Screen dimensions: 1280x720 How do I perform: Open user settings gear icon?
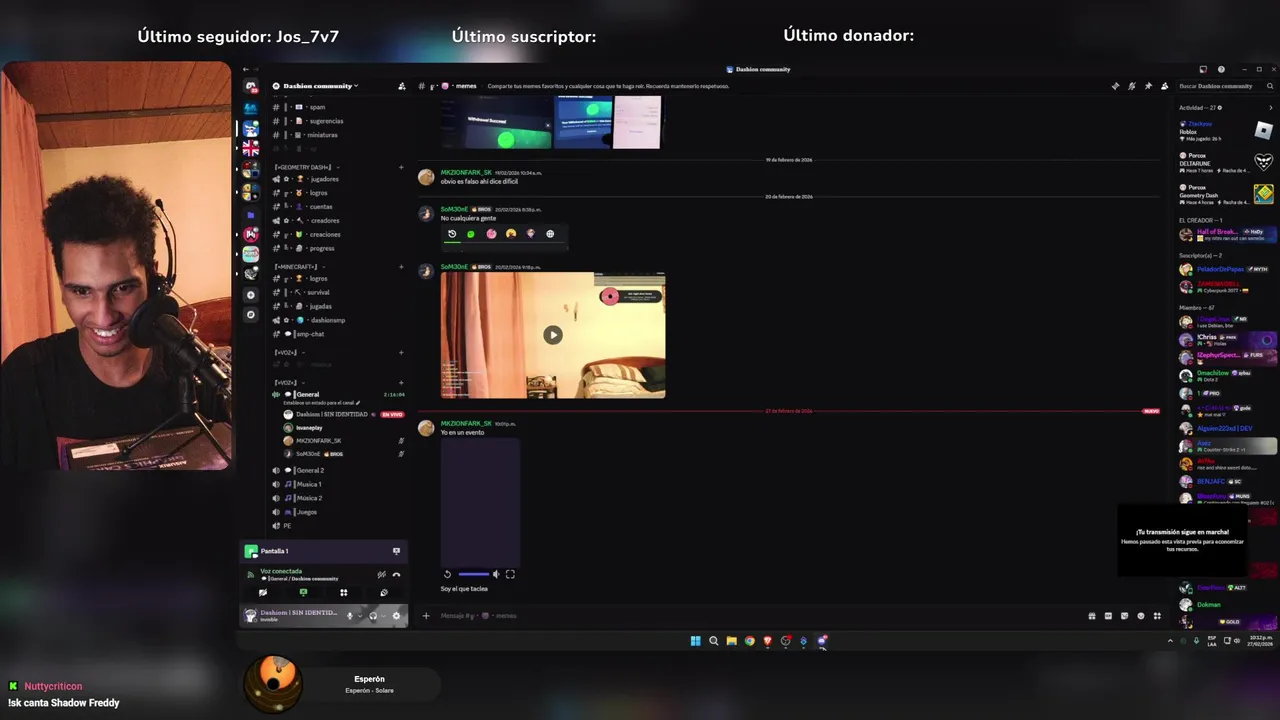click(396, 616)
